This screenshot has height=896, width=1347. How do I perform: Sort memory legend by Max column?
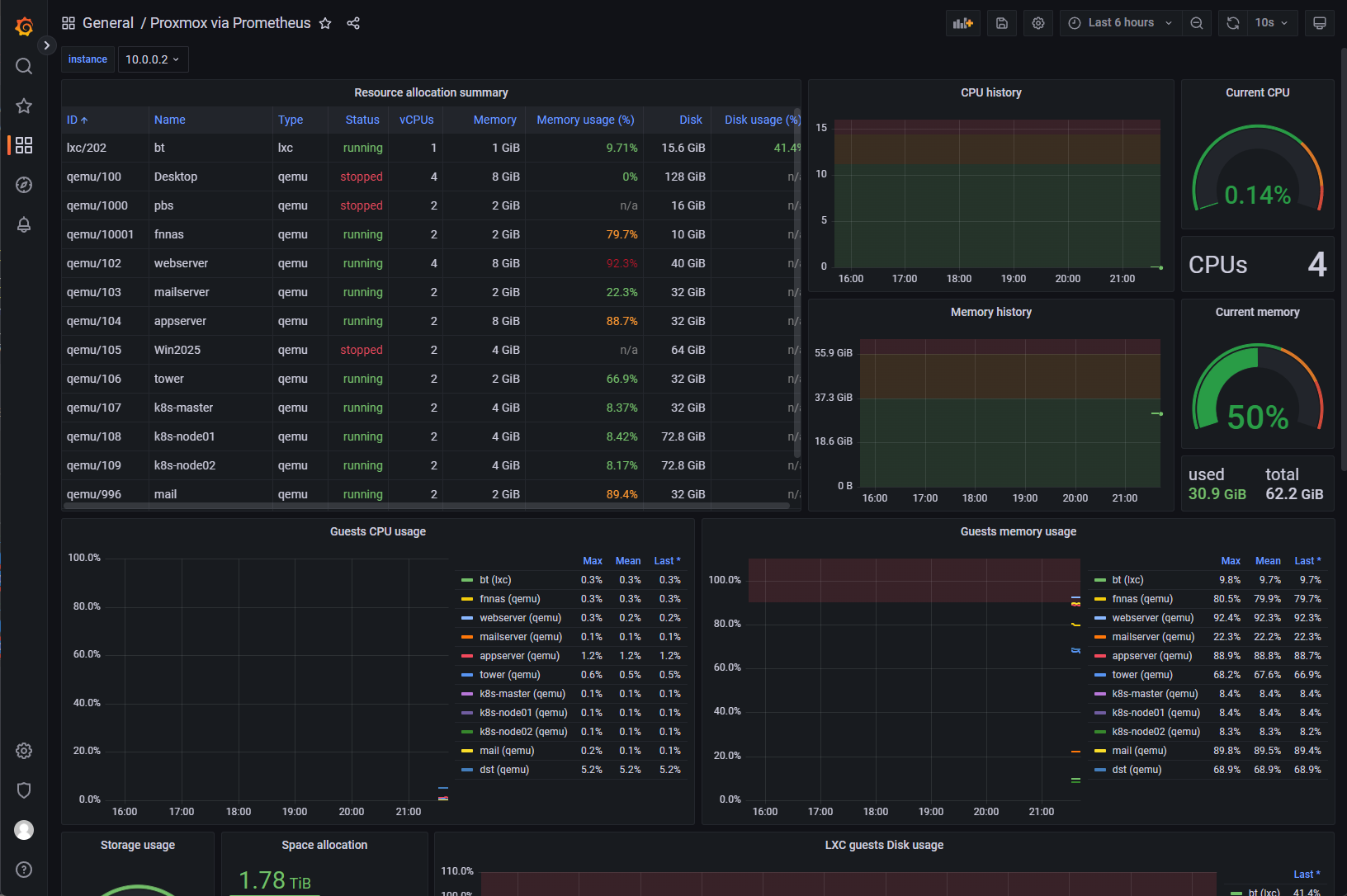1231,561
